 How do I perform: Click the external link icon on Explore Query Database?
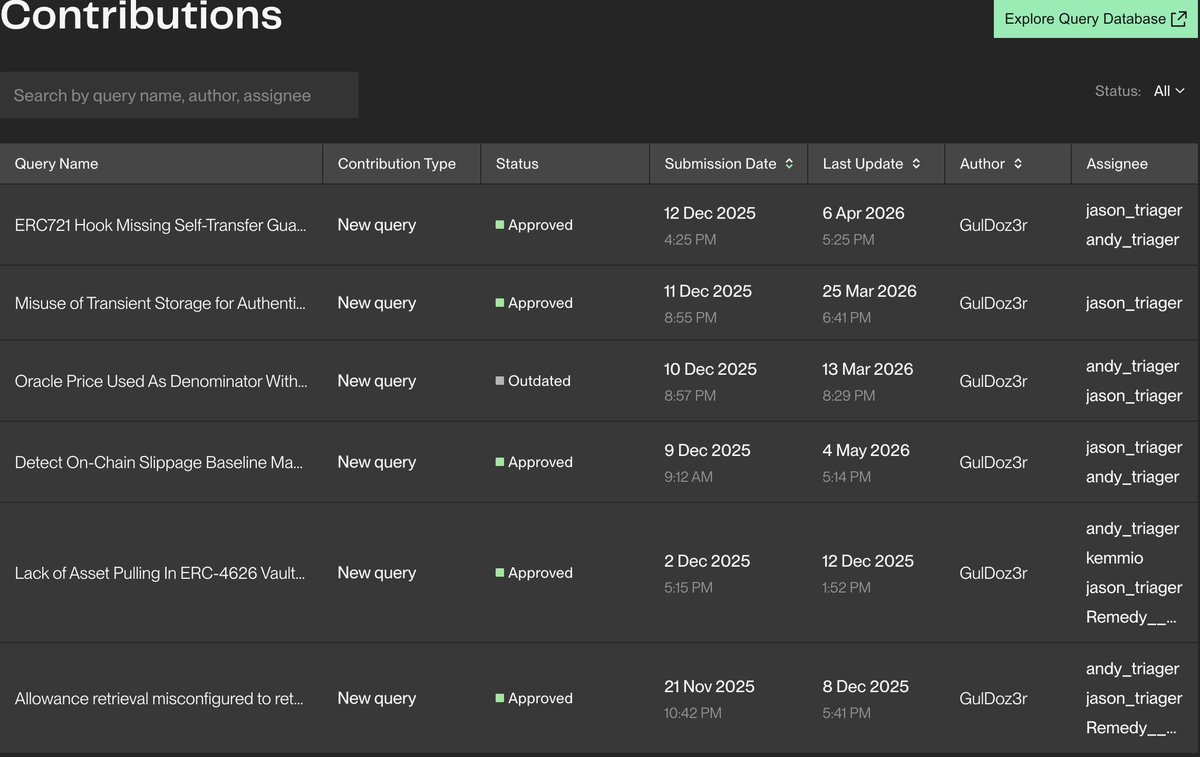pos(1178,19)
